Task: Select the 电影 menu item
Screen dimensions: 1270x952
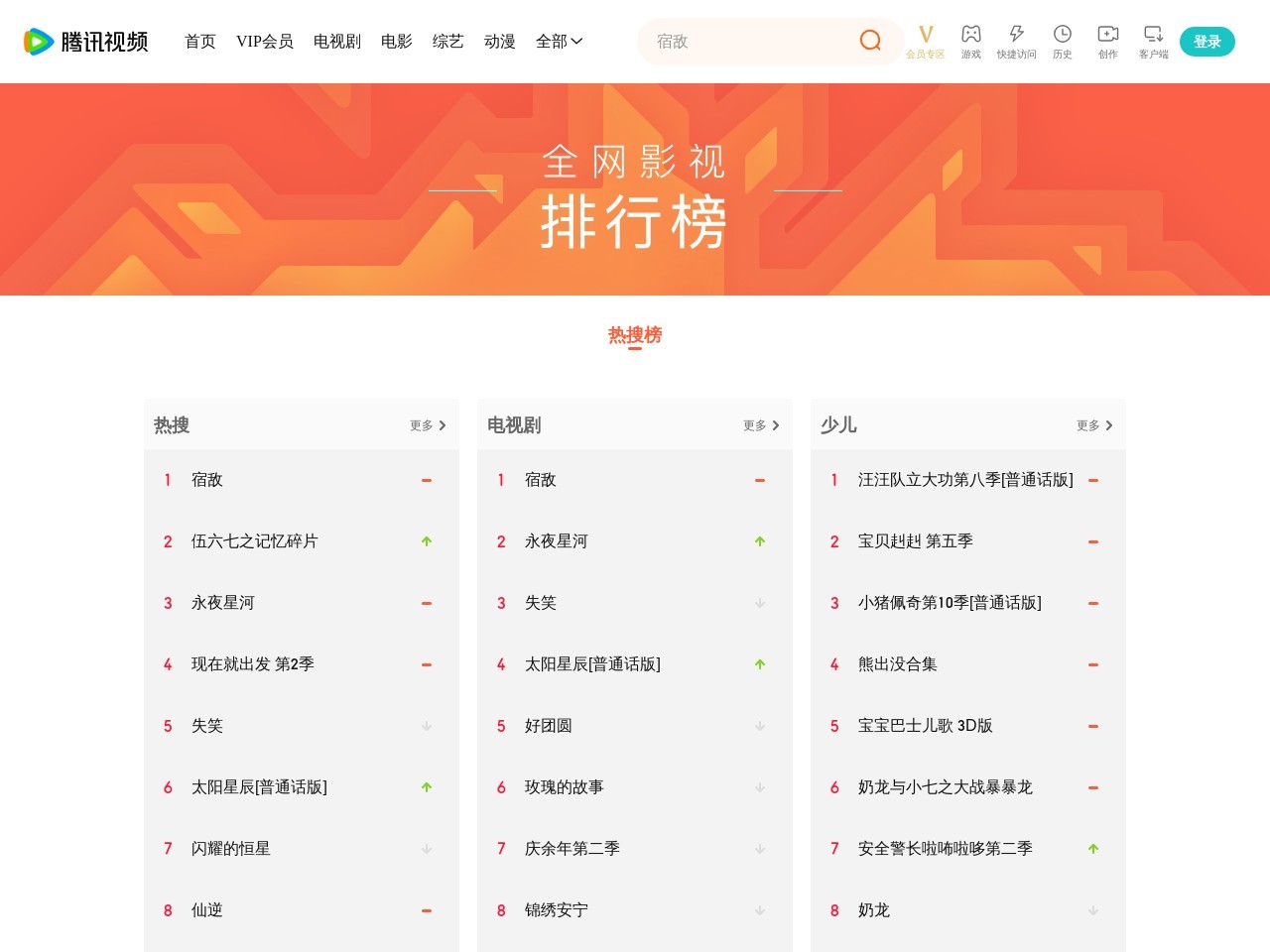Action: pos(396,42)
